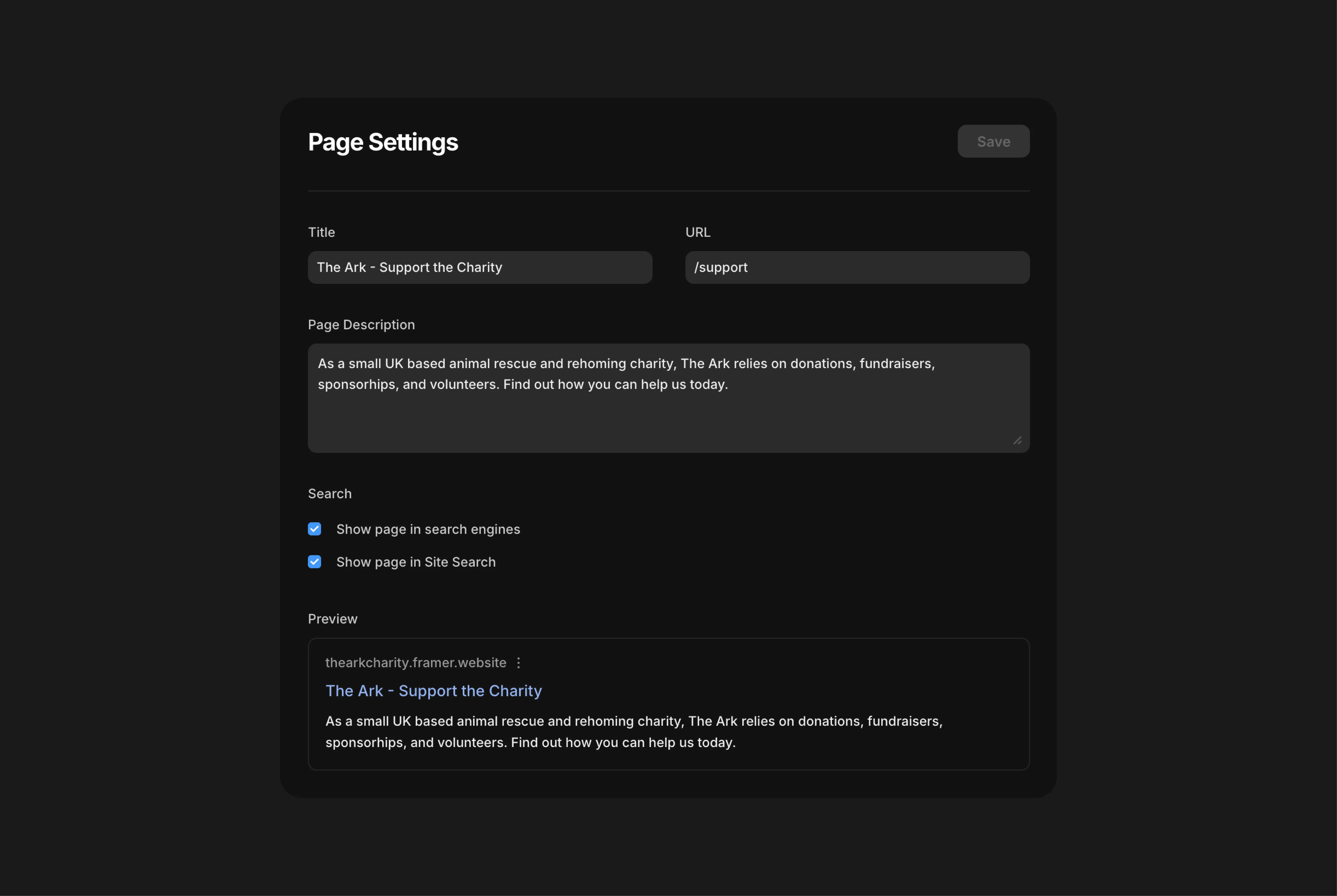Click the blue preview title link

[x=433, y=691]
